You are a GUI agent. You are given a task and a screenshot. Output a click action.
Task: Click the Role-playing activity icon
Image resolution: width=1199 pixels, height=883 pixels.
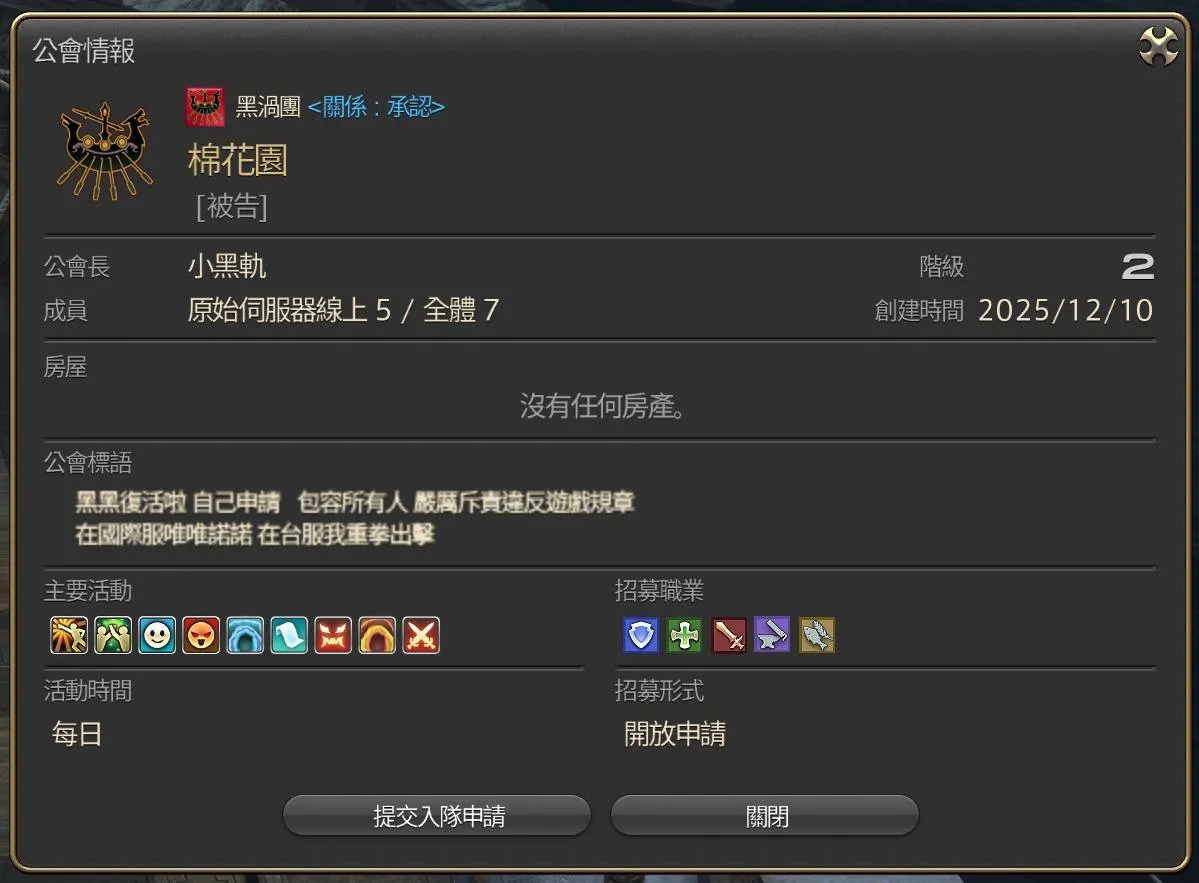[x=69, y=635]
